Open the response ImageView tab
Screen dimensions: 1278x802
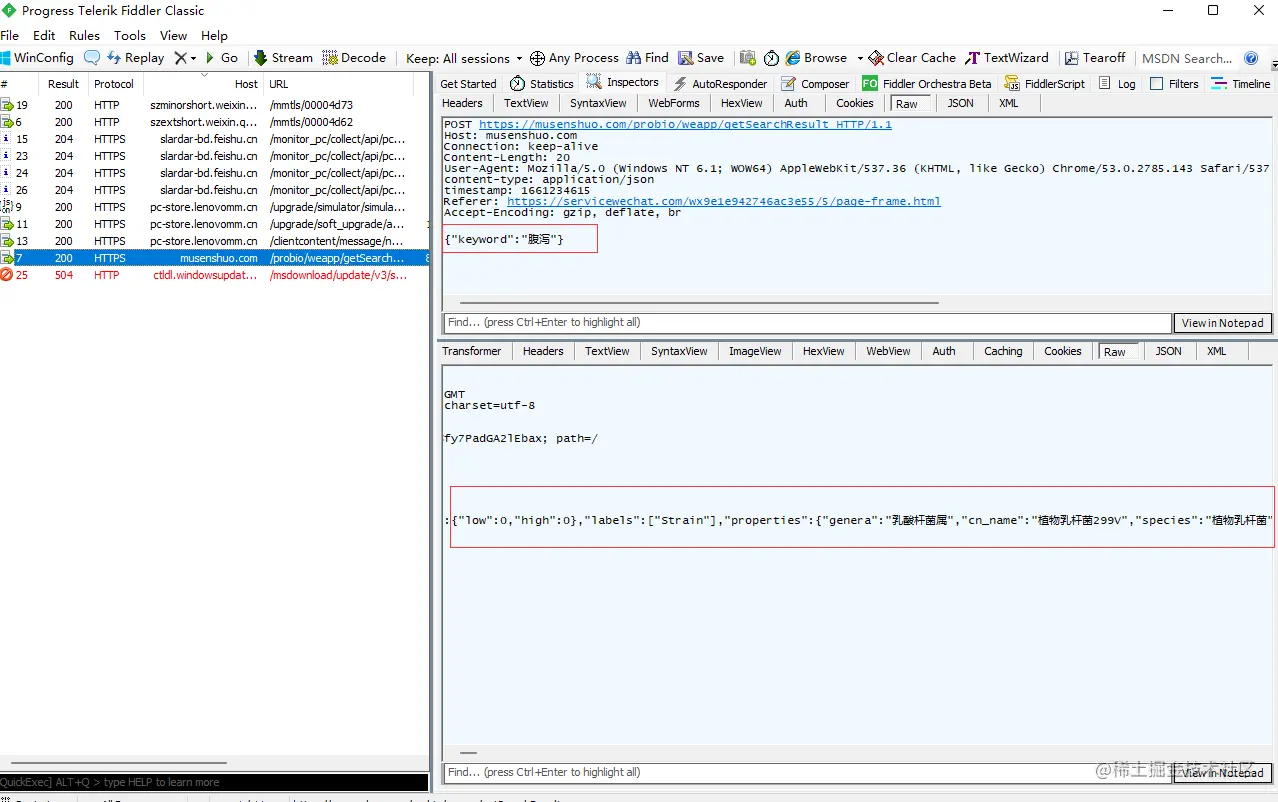(x=755, y=351)
